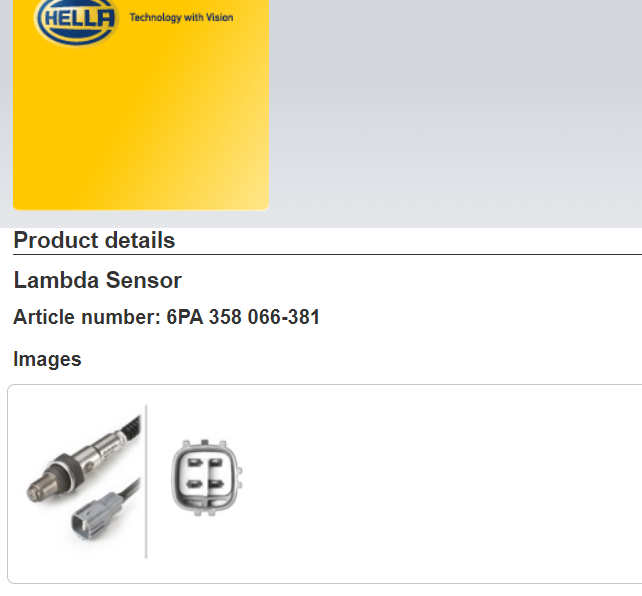Click the upper-left pin of the connector diagram
Image resolution: width=642 pixels, height=596 pixels.
tap(194, 462)
